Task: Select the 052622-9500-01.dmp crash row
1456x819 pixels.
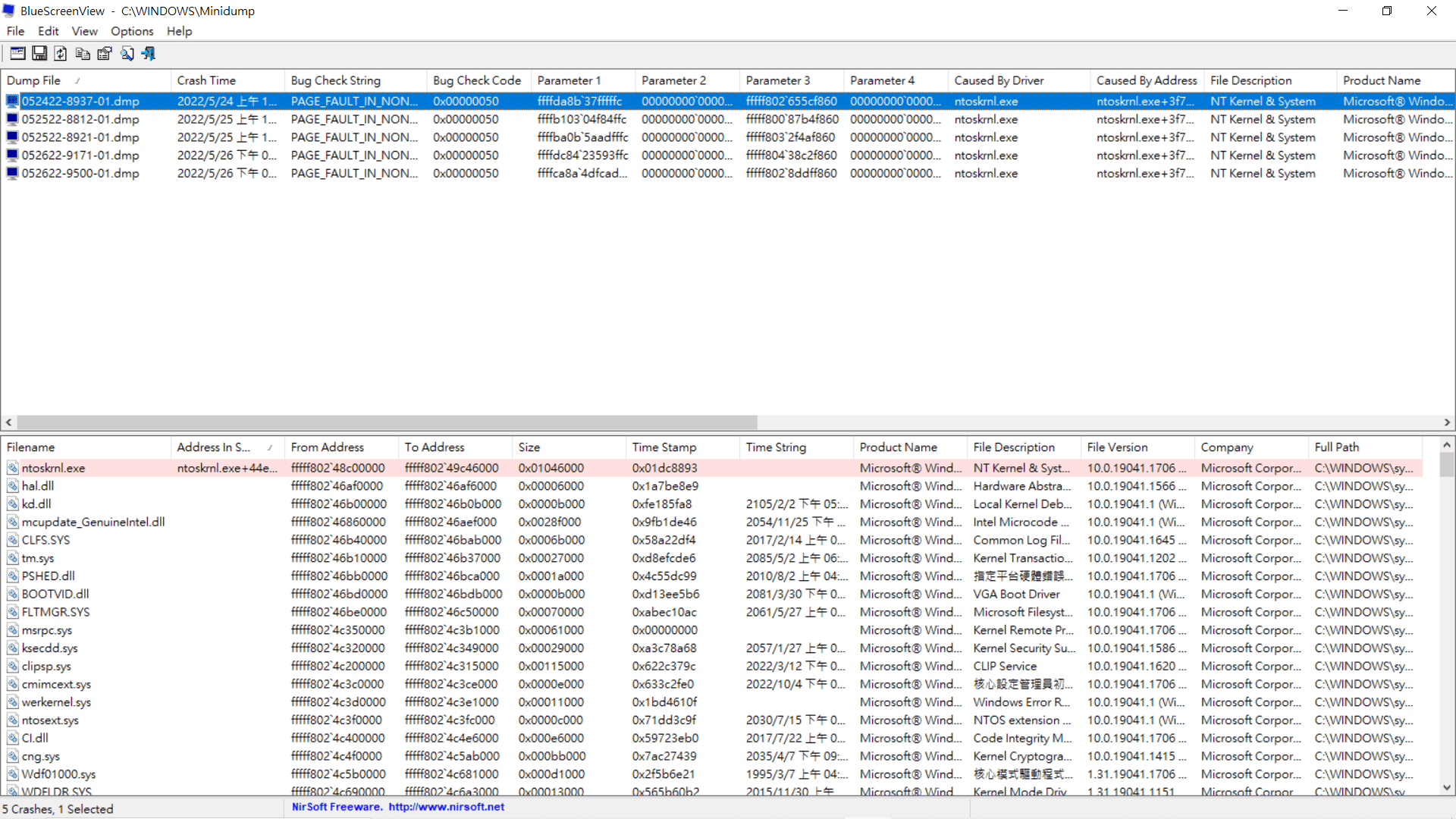Action: (726, 173)
